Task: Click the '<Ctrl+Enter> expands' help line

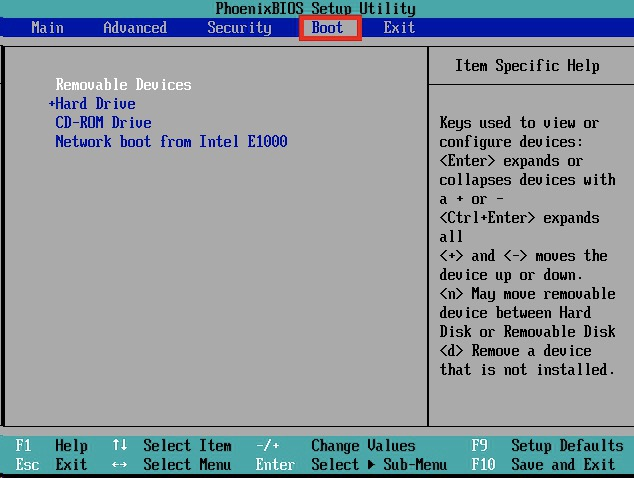Action: click(x=519, y=218)
